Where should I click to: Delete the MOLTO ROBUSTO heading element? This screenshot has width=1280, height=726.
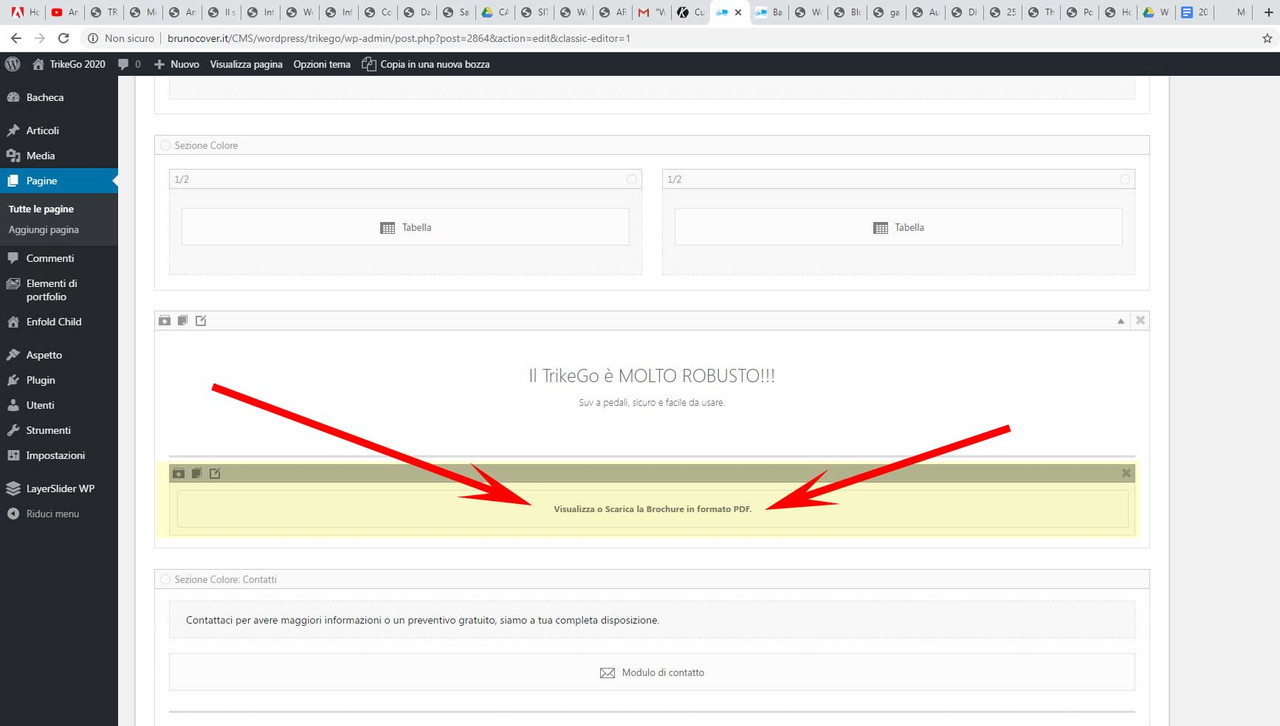[1140, 320]
